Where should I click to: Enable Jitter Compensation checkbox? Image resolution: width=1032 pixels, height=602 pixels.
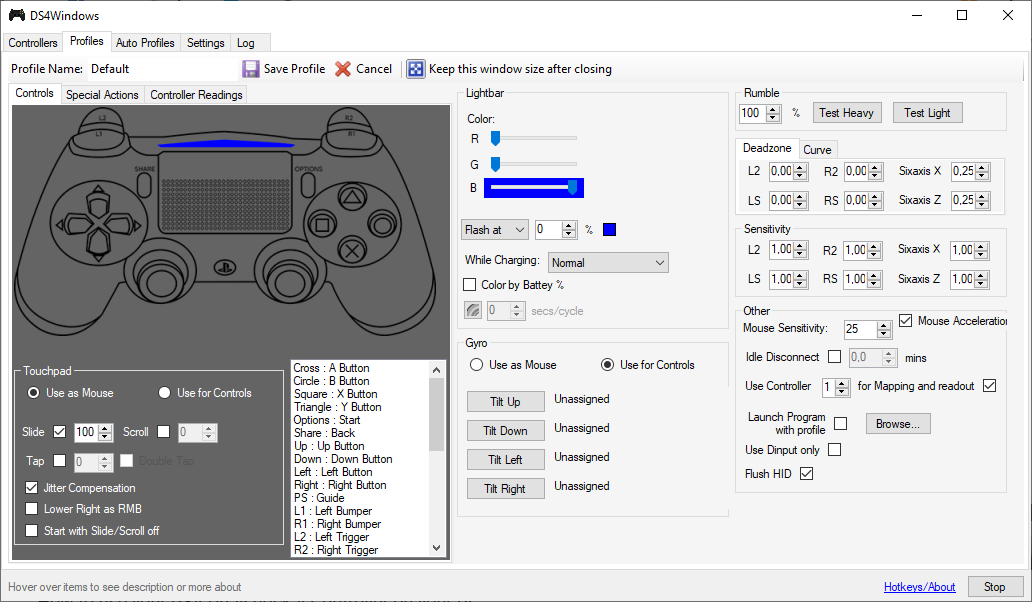32,488
